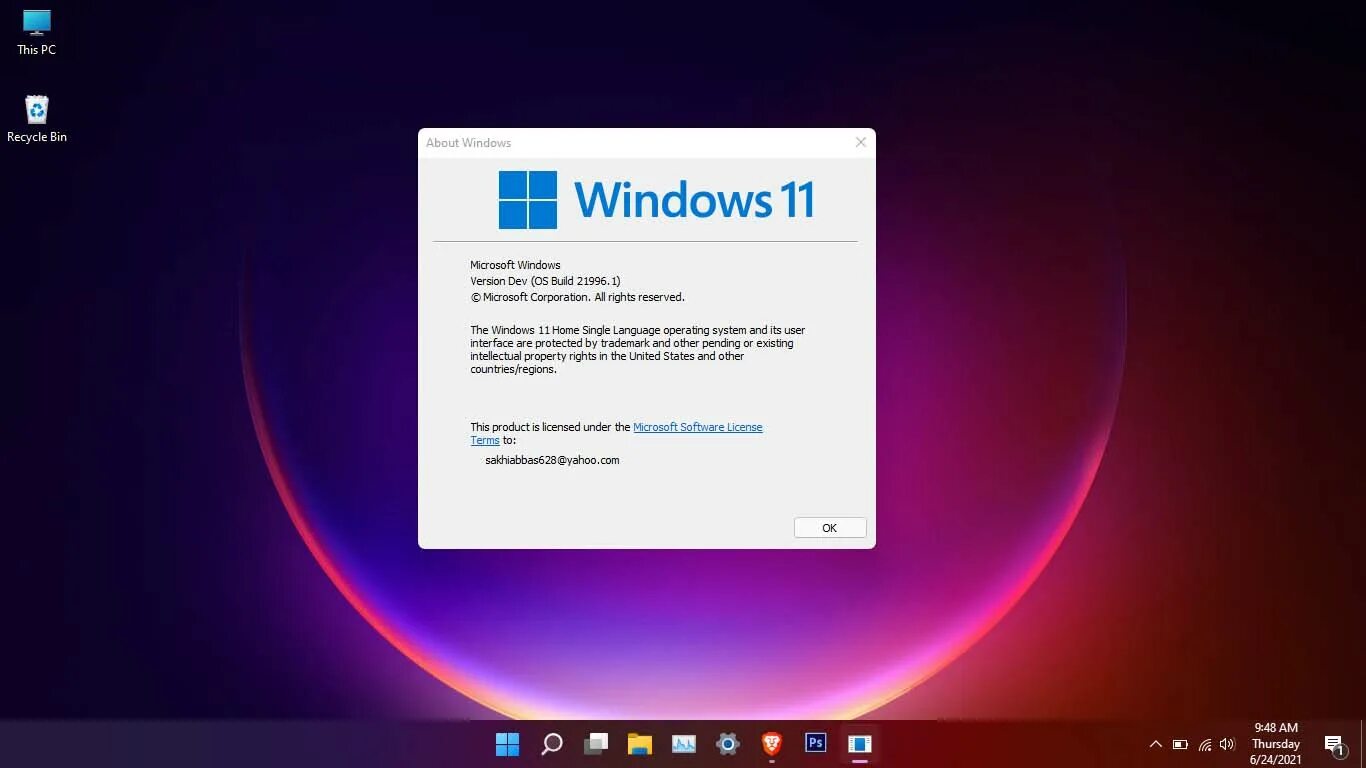Open the Windows Start menu button
Viewport: 1366px width, 768px height.
[x=508, y=744]
